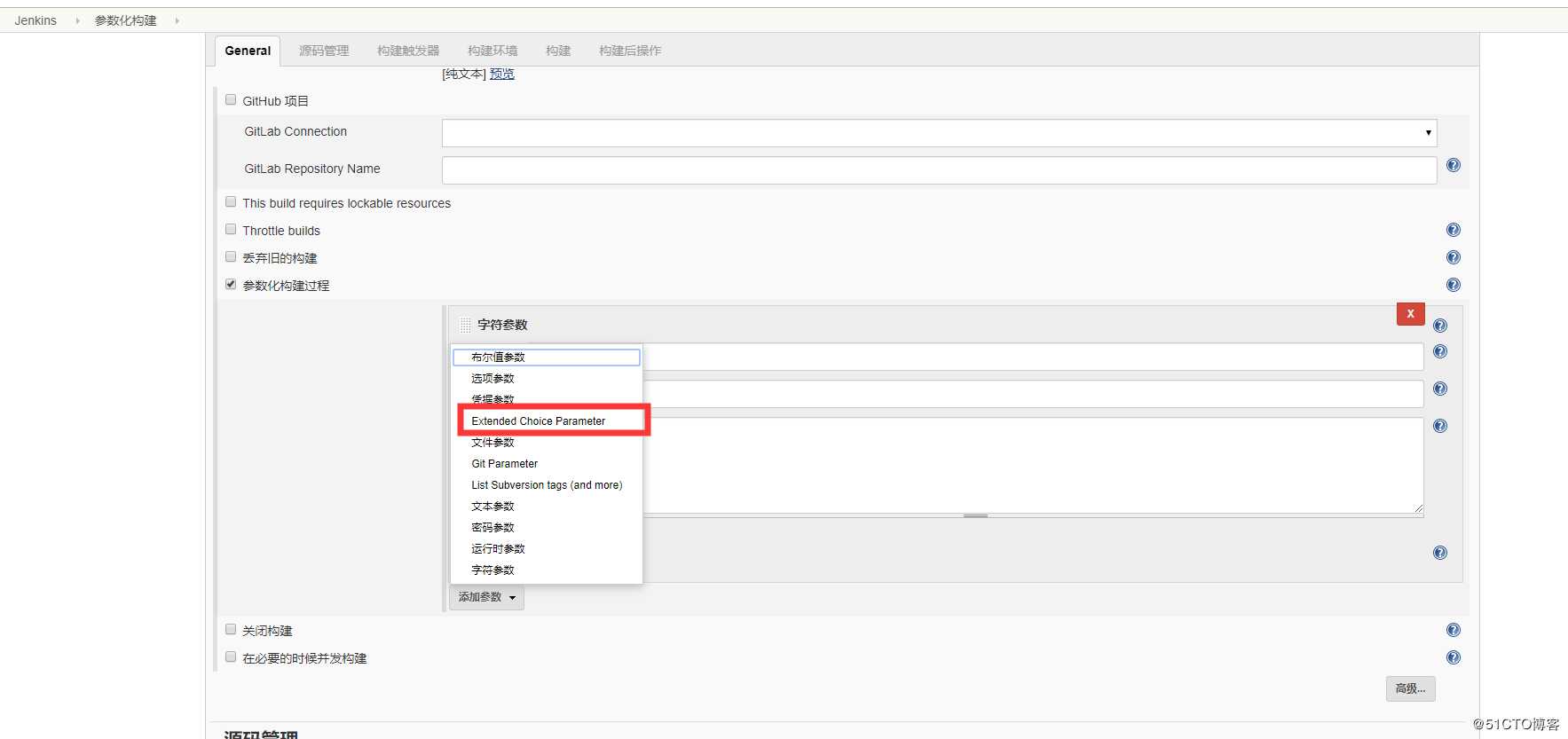1568x739 pixels.
Task: Enable Throttle builds checkbox
Action: pos(231,230)
